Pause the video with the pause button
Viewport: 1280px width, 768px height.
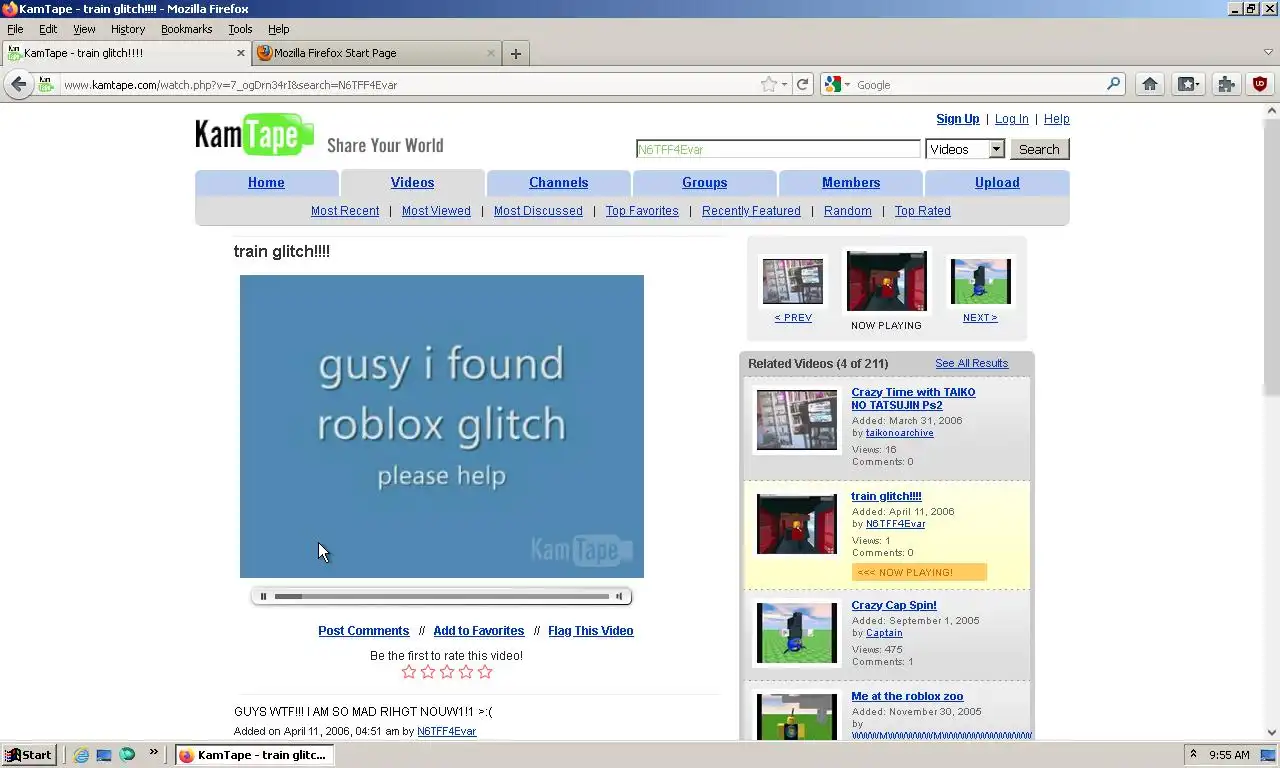263,597
